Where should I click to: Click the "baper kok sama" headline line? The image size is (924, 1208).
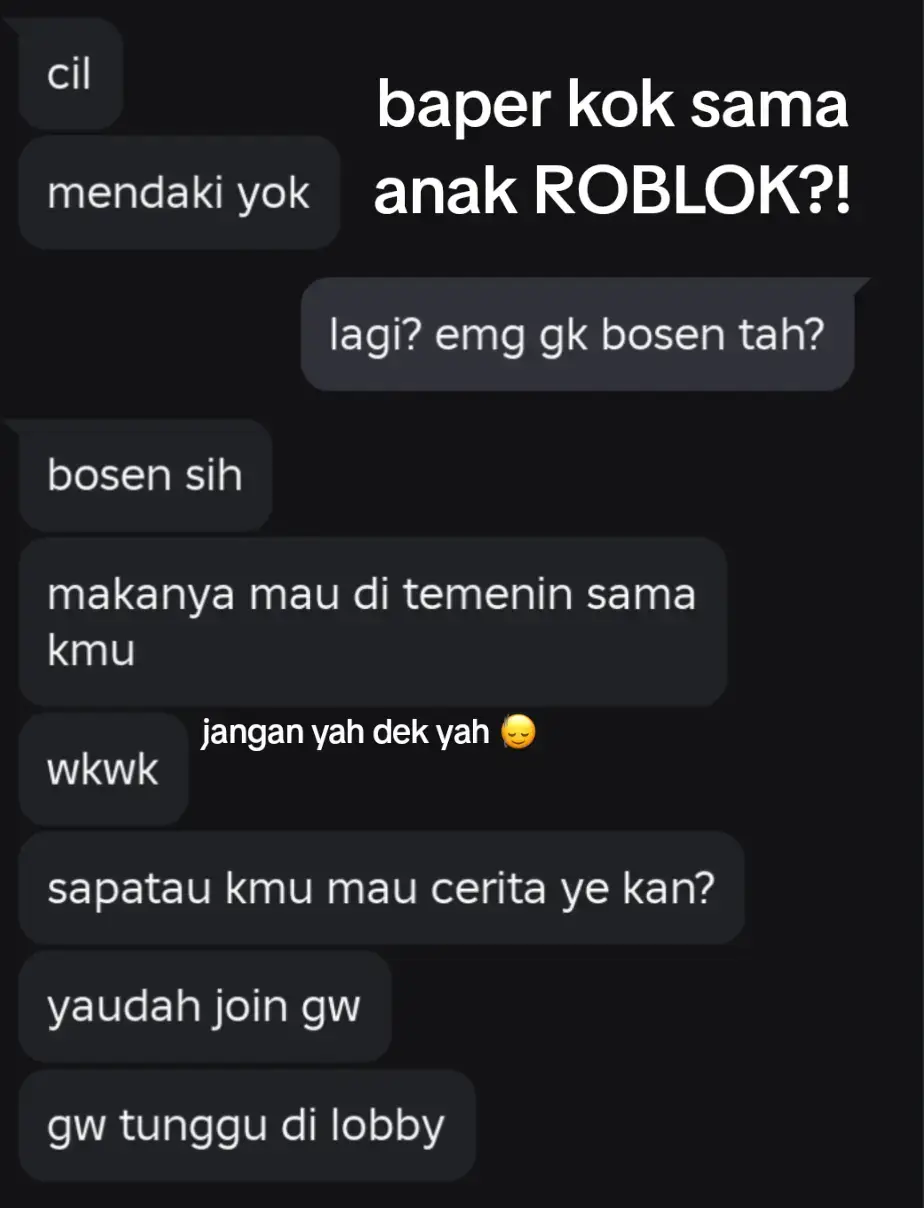point(612,107)
